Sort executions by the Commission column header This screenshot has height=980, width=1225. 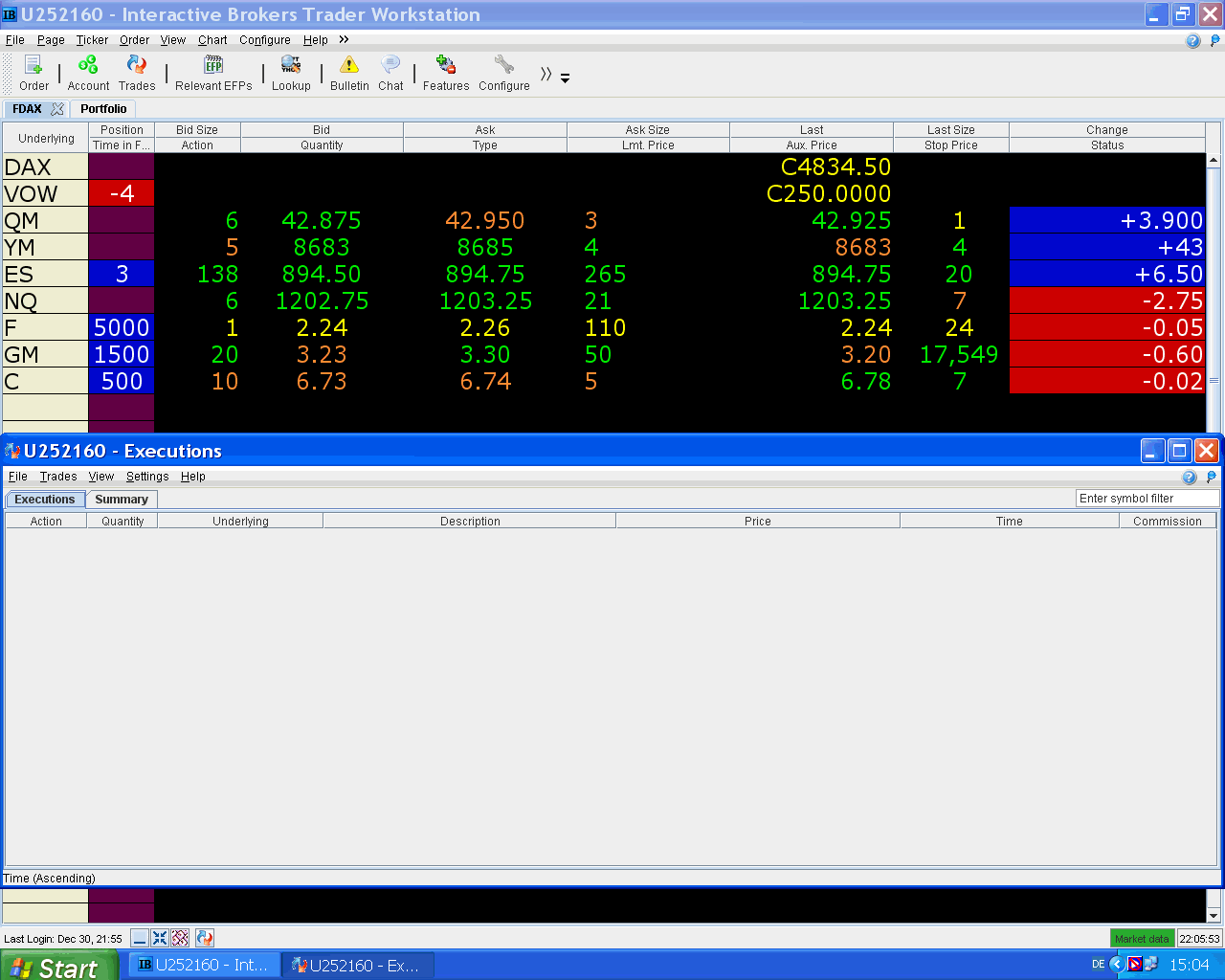point(1168,522)
